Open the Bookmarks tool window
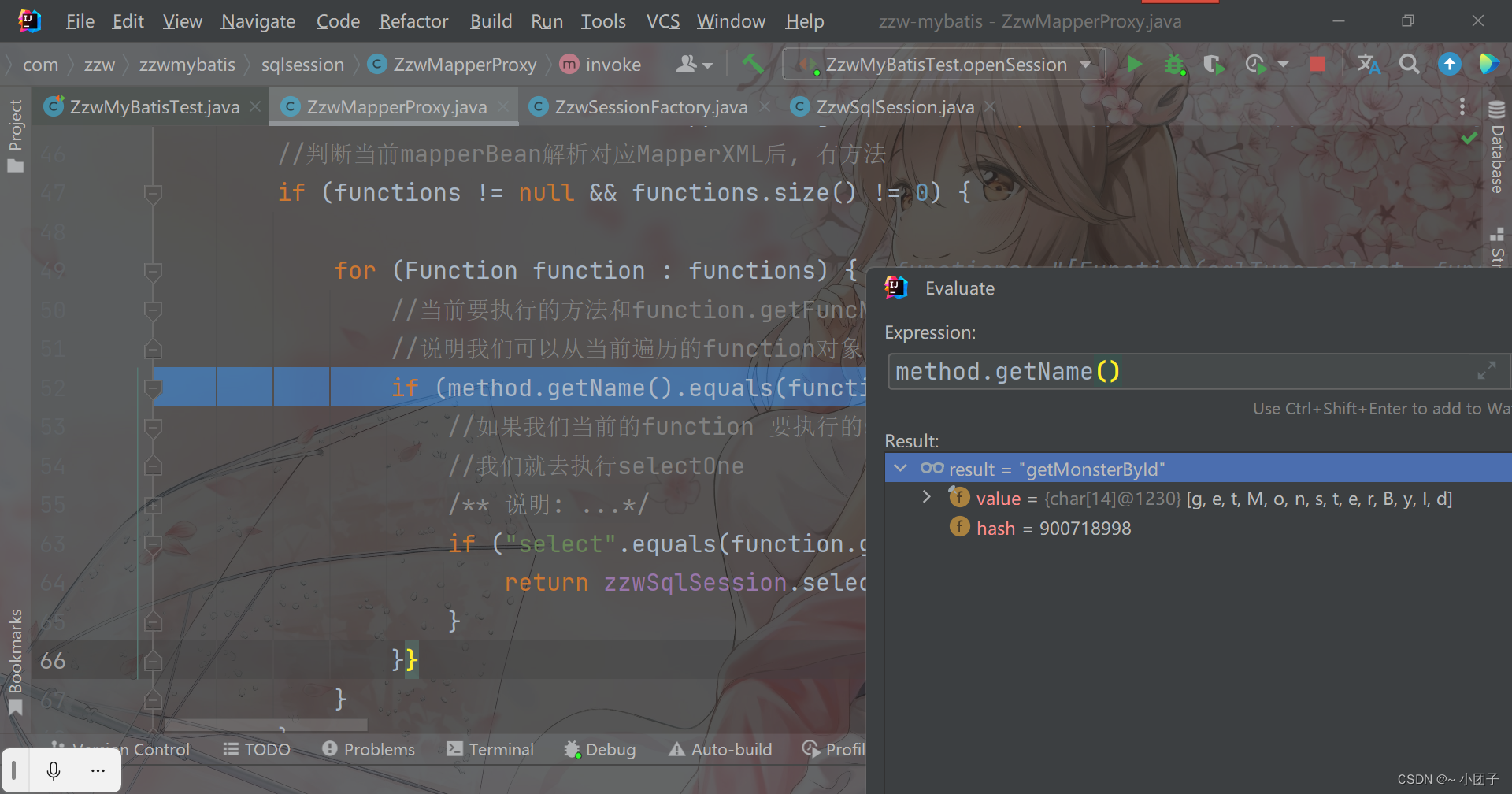The height and width of the screenshot is (794, 1512). point(15,662)
